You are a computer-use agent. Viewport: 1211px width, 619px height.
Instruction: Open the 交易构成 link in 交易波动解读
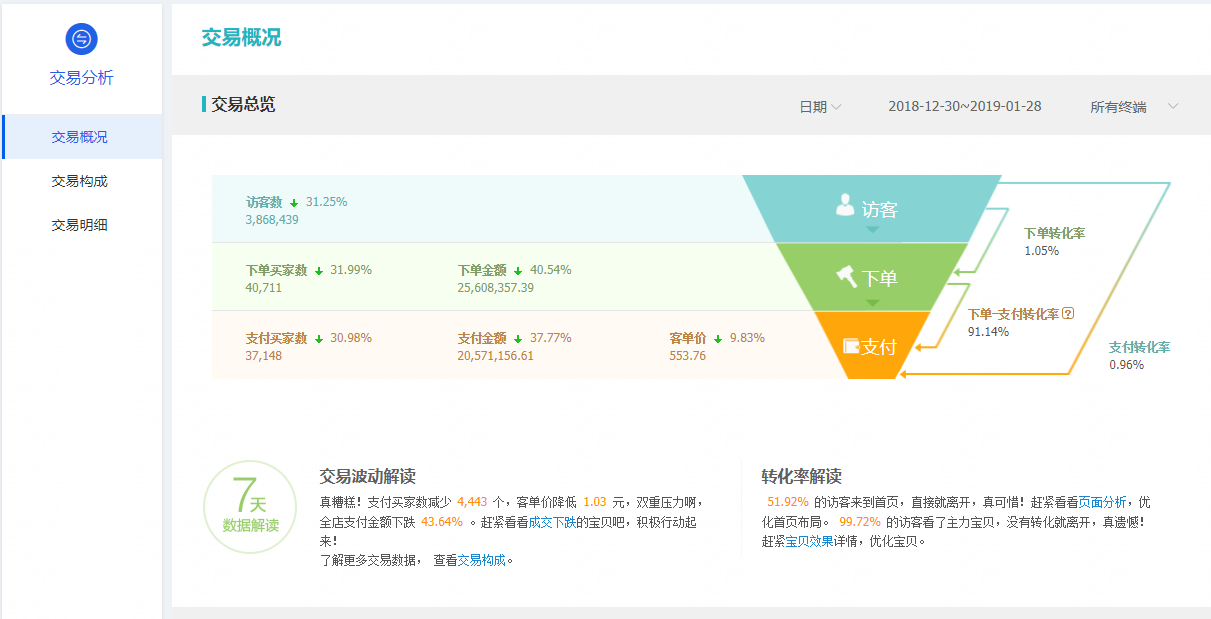(x=482, y=560)
